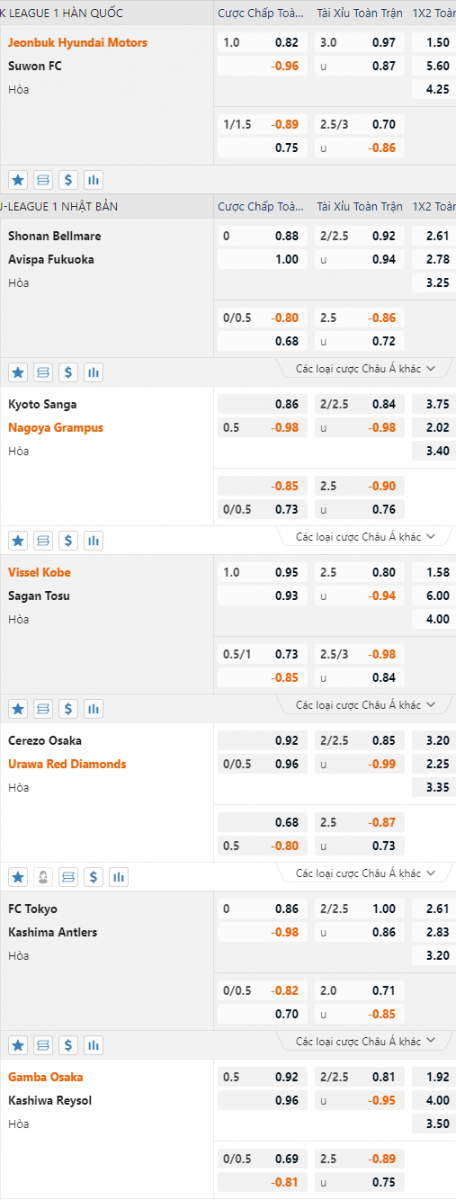456x1200 pixels.
Task: Click the person icon under Cerezo Osaka match
Action: pyautogui.click(x=43, y=877)
